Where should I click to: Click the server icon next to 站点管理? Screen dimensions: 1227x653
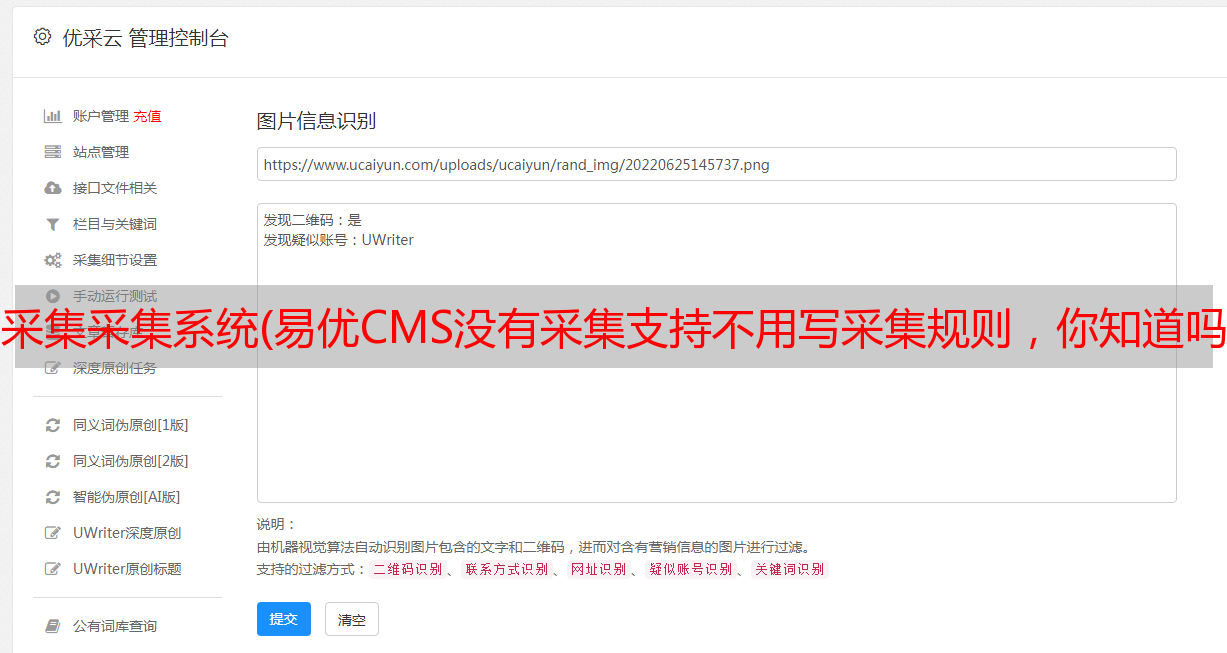(x=53, y=152)
